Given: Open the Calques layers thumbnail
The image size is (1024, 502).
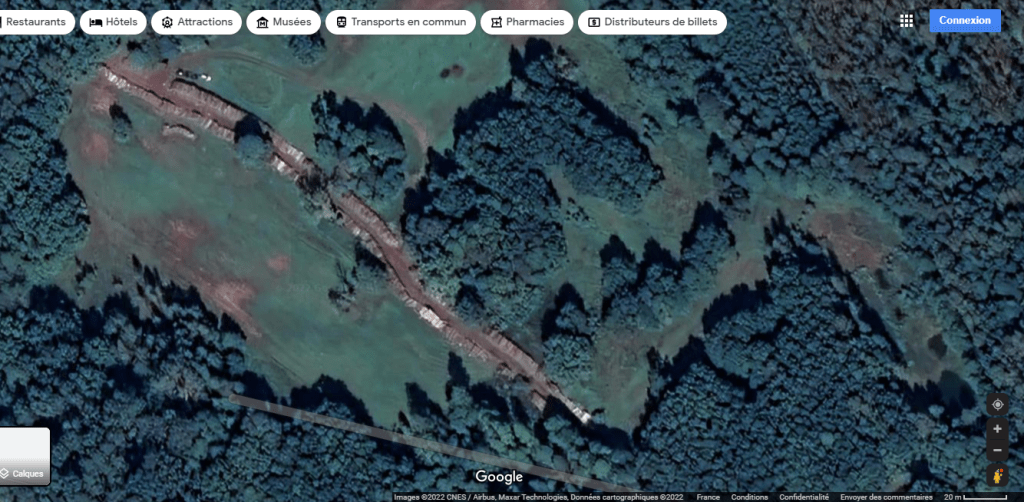Looking at the screenshot, I should pos(24,456).
